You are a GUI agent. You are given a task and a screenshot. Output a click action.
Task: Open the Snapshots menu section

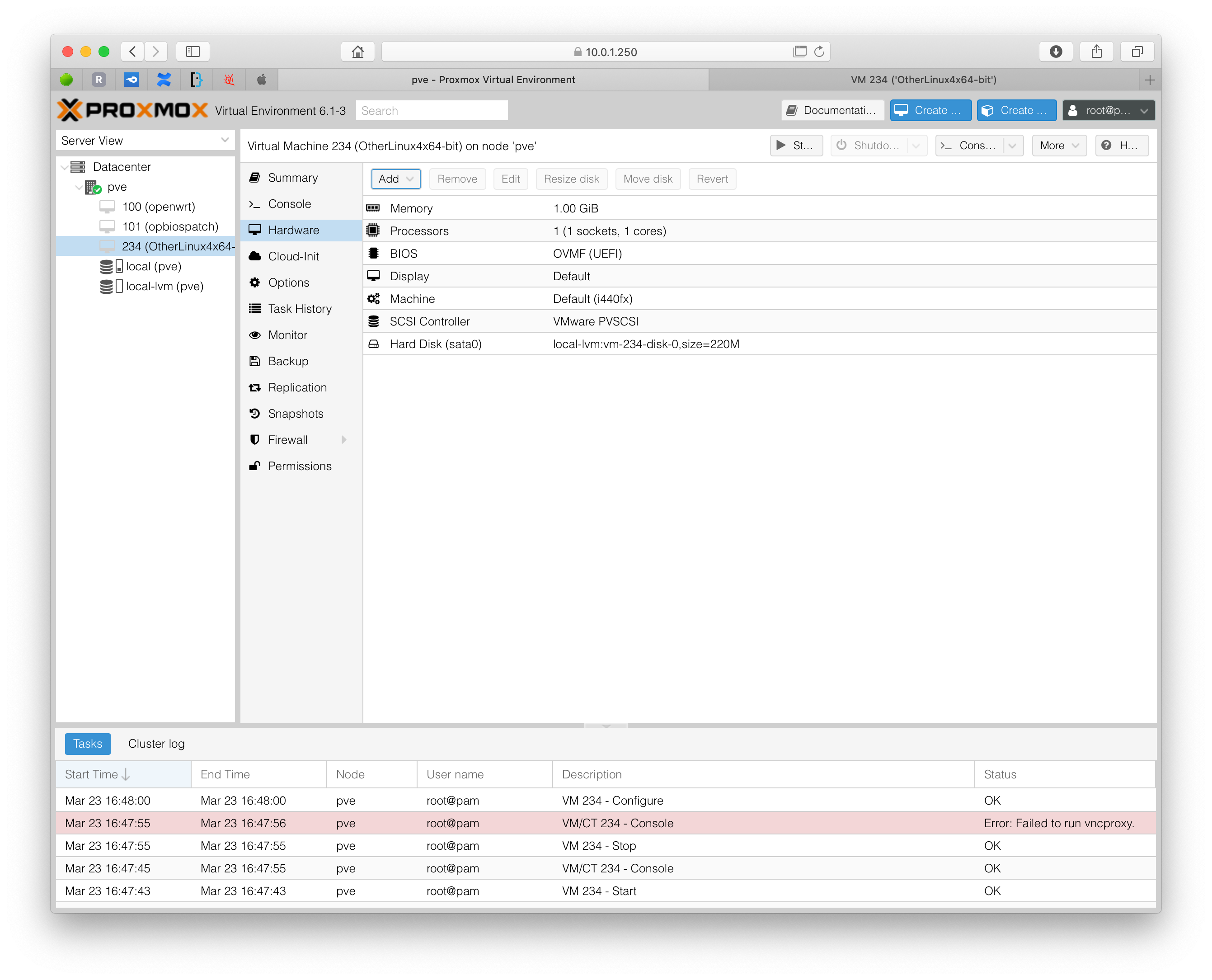click(x=296, y=414)
